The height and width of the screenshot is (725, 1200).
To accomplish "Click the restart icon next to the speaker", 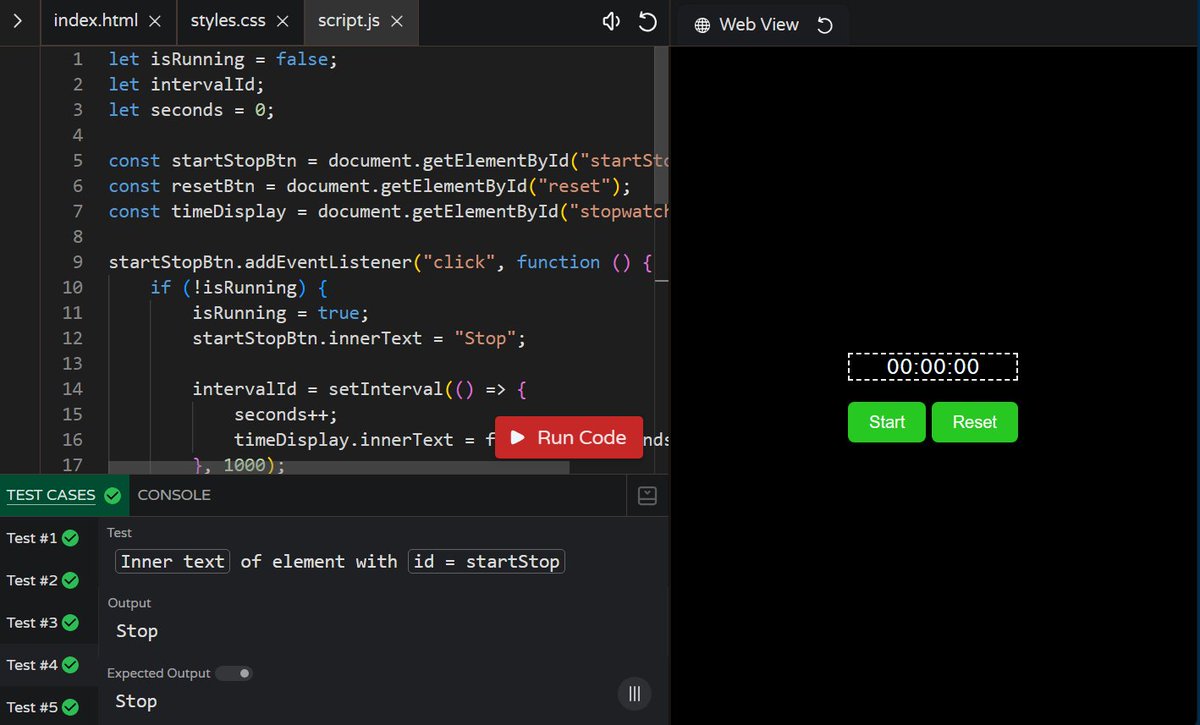I will coord(647,20).
